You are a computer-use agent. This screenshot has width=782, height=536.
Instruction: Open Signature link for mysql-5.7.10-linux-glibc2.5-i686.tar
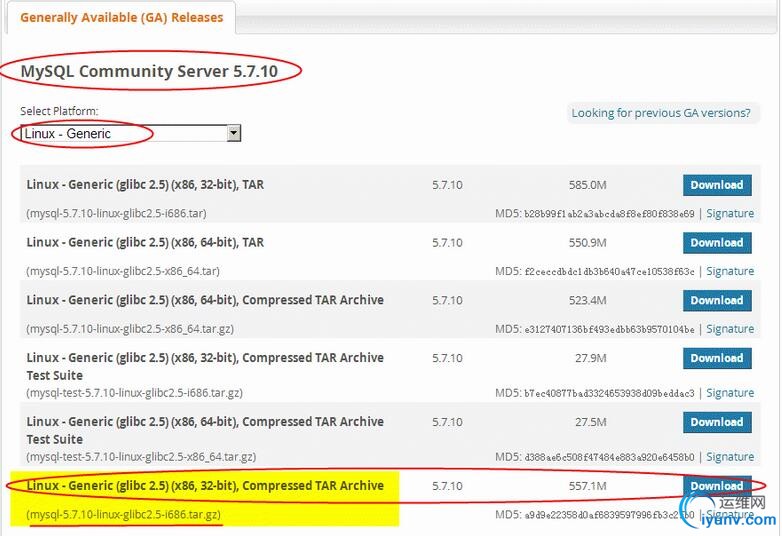click(730, 213)
